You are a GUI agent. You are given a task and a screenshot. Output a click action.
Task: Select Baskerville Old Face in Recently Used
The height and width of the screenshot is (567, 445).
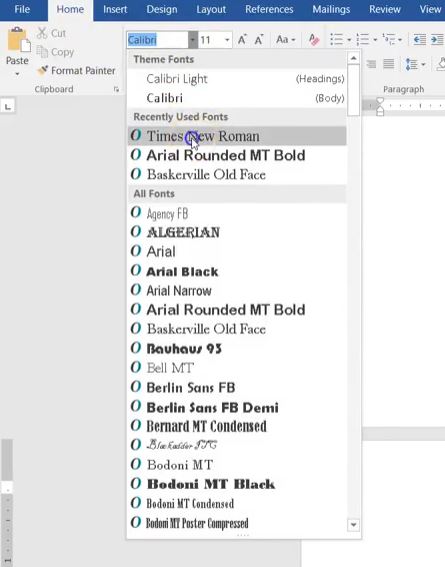237,174
